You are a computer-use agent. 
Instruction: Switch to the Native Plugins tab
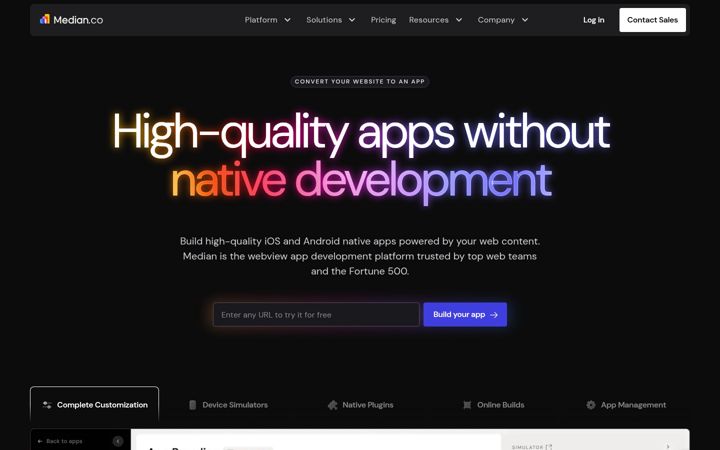[x=360, y=405]
